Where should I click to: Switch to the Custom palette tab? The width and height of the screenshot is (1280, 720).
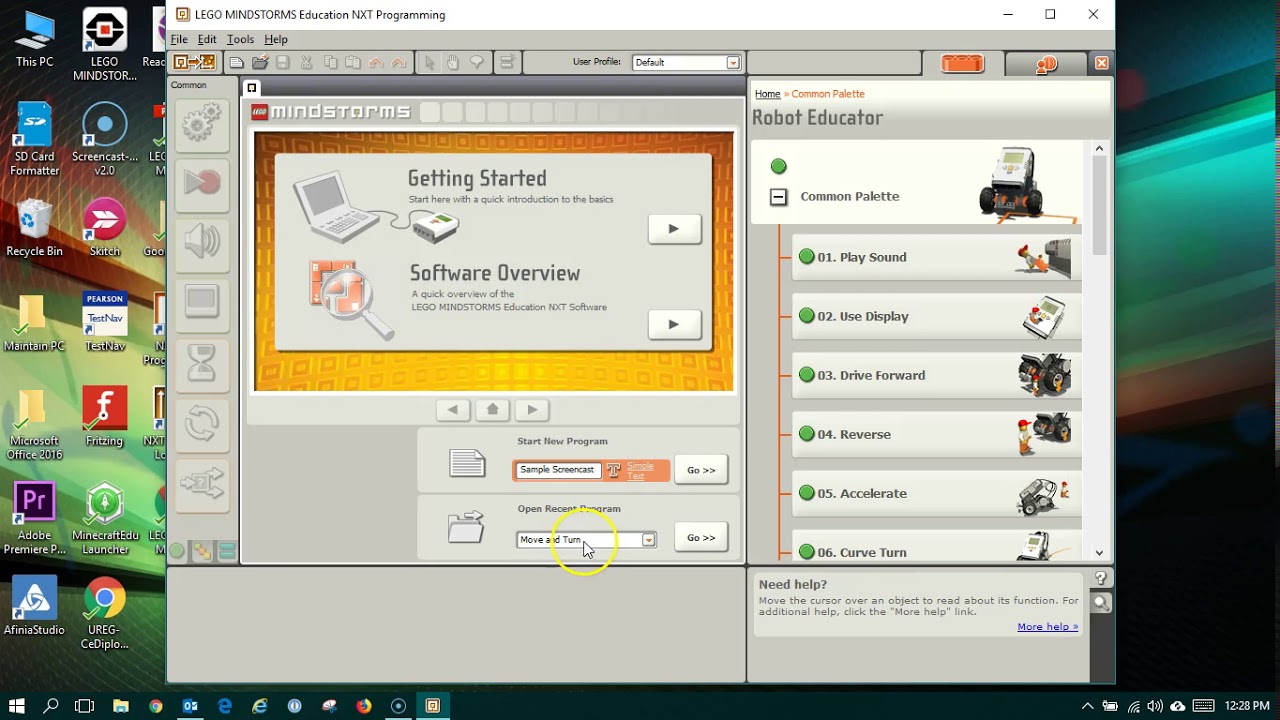pyautogui.click(x=227, y=551)
